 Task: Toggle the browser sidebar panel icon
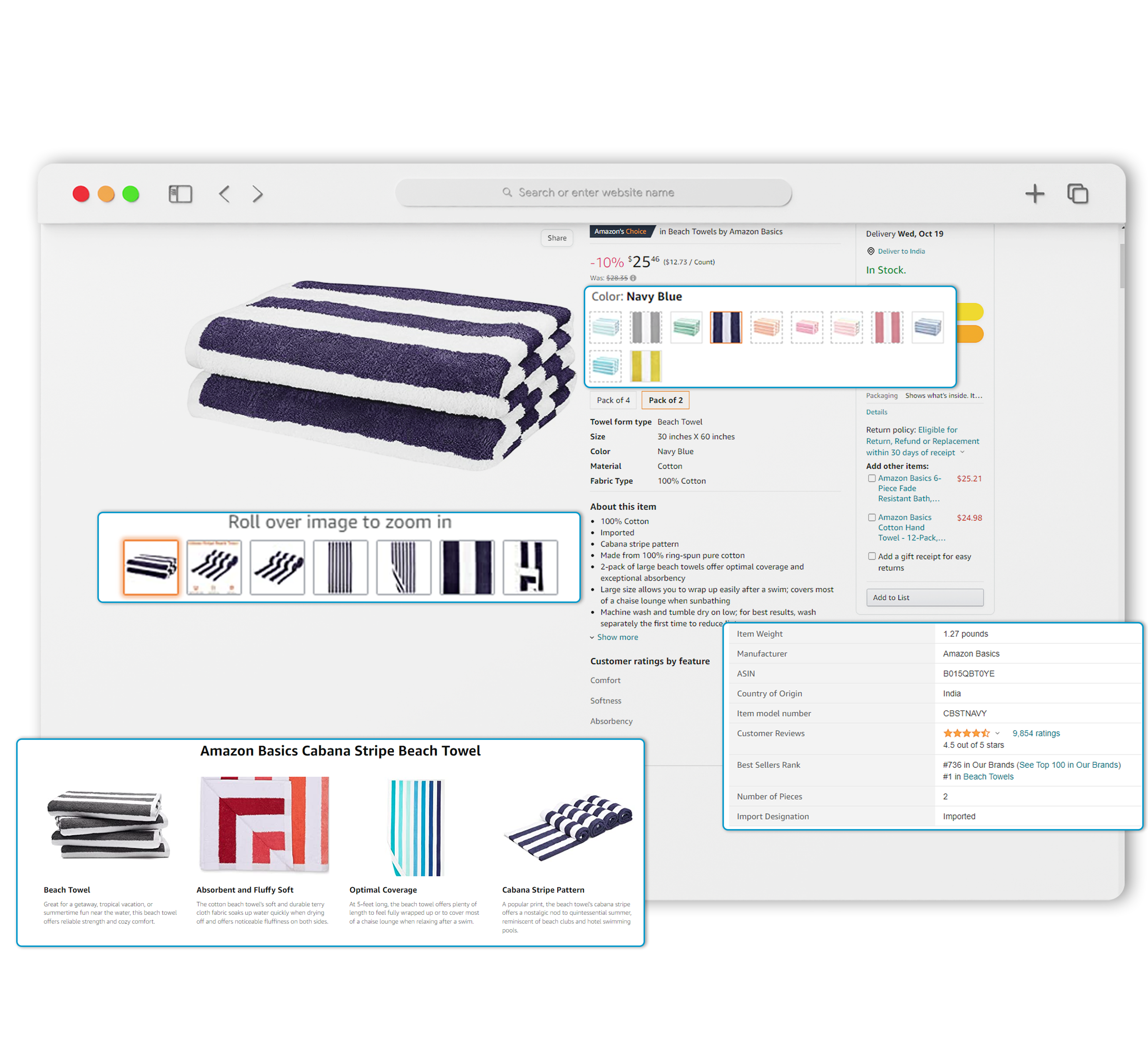point(180,194)
